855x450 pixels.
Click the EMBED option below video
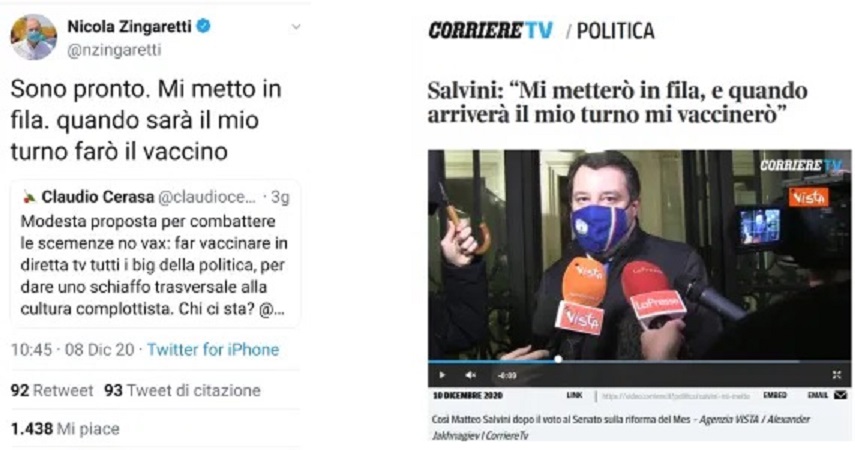(775, 395)
